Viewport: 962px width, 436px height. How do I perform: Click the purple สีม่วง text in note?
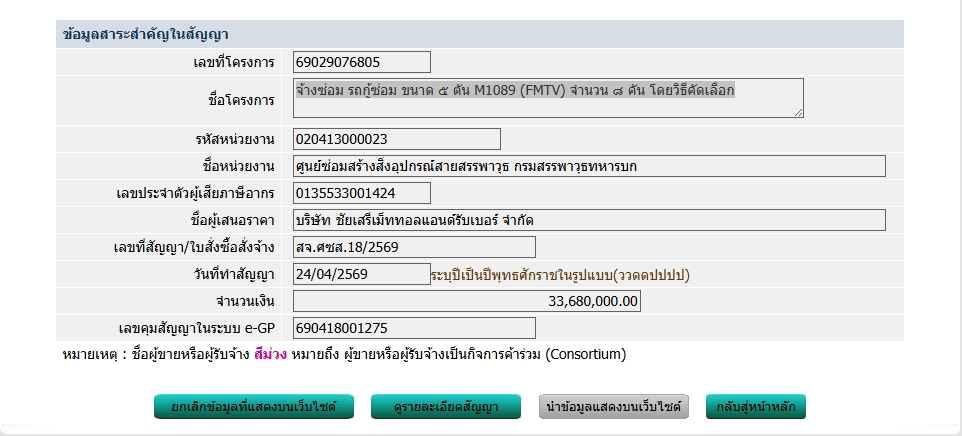(271, 354)
